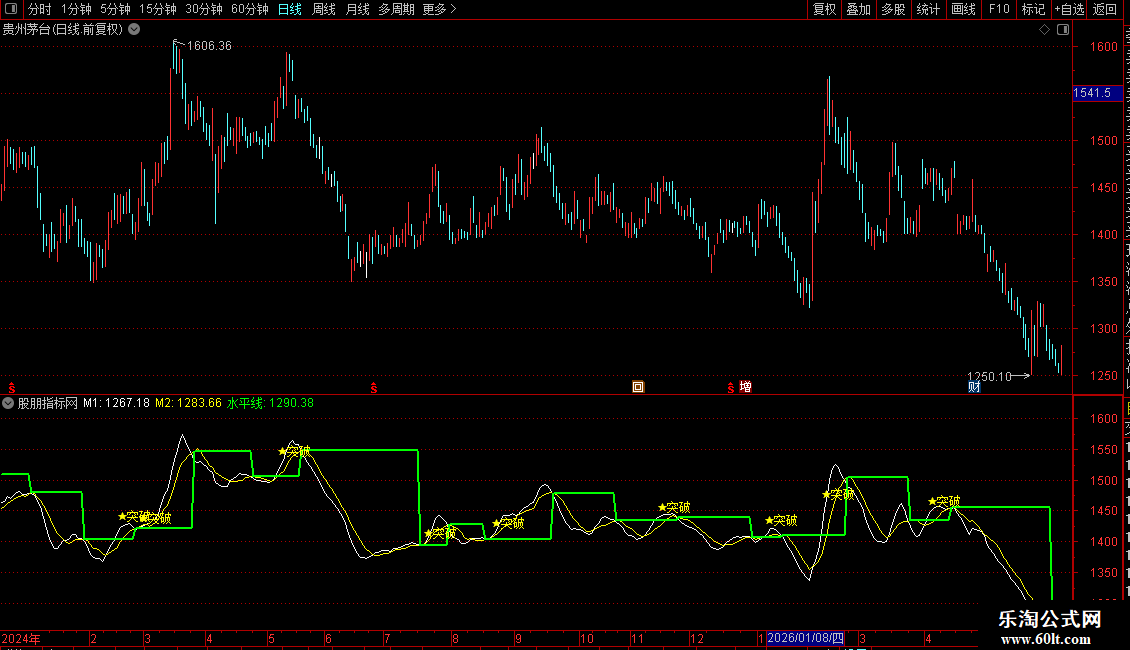The height and width of the screenshot is (650, 1130).
Task: Add stock with +自选 button
Action: tap(1069, 9)
